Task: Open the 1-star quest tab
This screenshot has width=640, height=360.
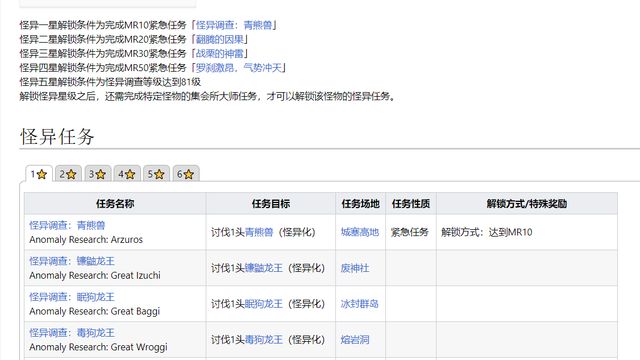Action: (x=39, y=174)
